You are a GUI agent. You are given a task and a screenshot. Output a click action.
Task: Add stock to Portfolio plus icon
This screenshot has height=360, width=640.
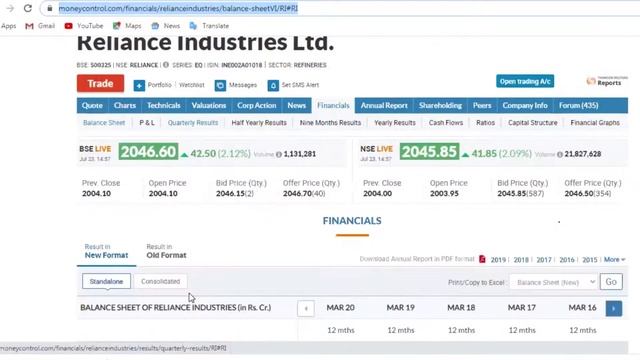(139, 85)
